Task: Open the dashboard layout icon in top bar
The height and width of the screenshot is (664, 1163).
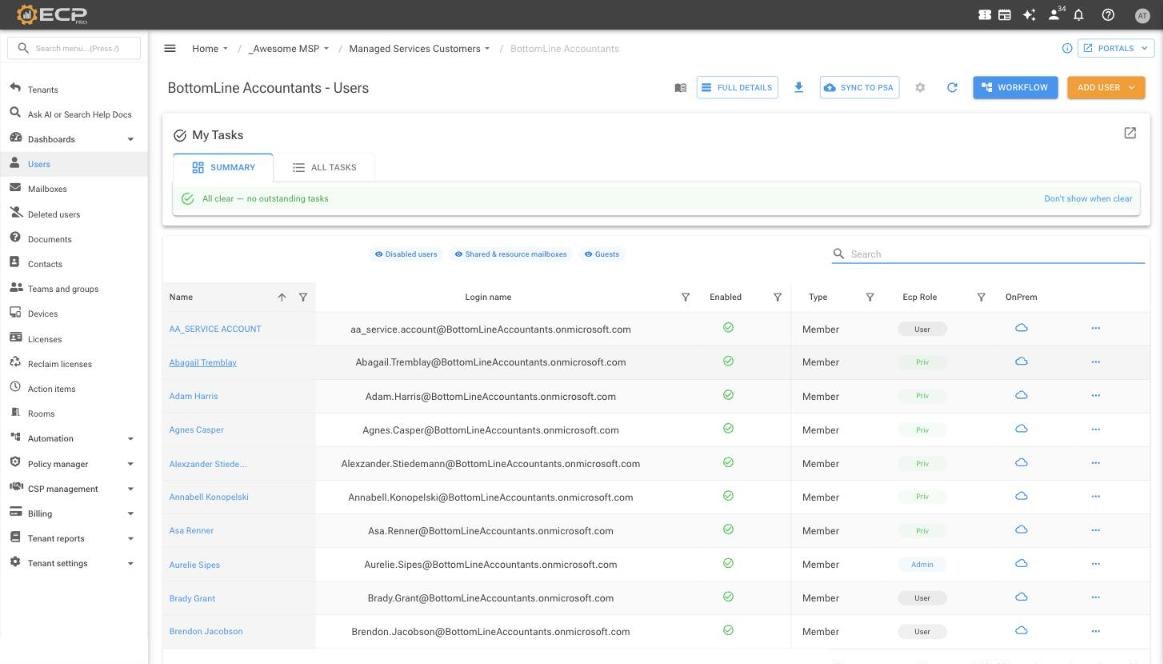Action: [1004, 15]
